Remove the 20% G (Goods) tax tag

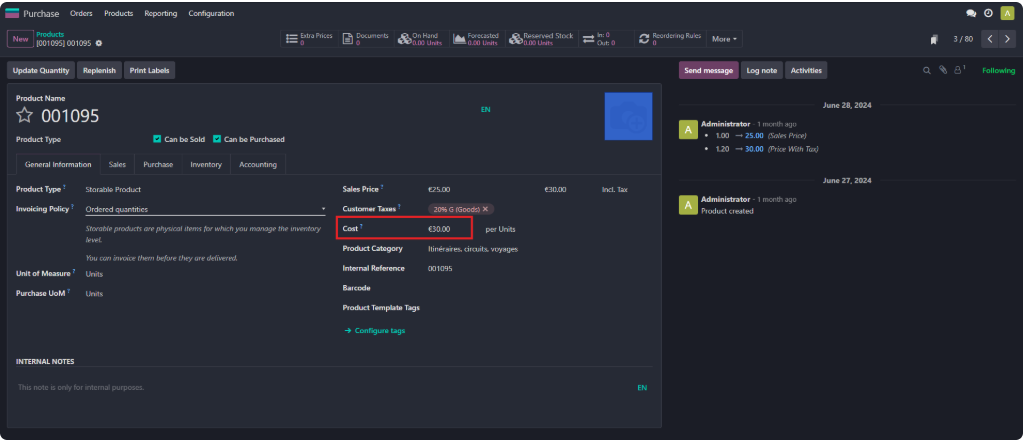486,209
